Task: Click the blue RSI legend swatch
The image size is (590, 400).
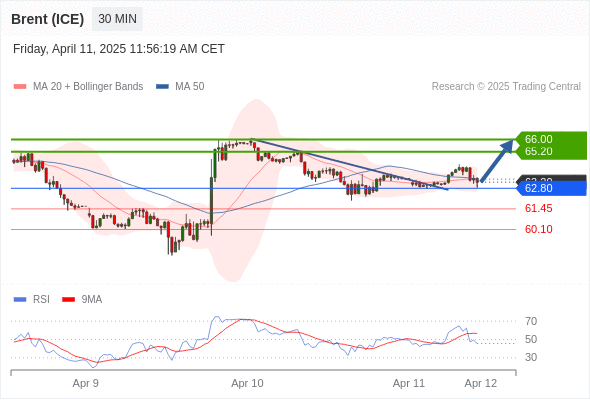Action: [20, 300]
